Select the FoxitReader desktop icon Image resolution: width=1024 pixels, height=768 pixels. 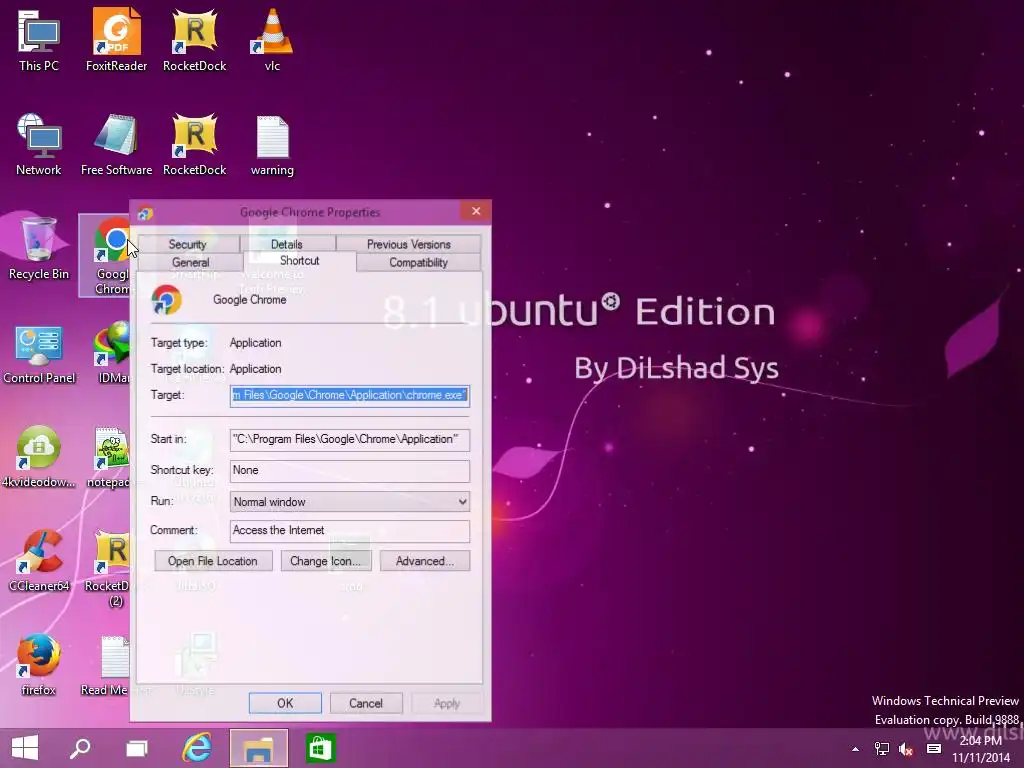click(x=116, y=39)
